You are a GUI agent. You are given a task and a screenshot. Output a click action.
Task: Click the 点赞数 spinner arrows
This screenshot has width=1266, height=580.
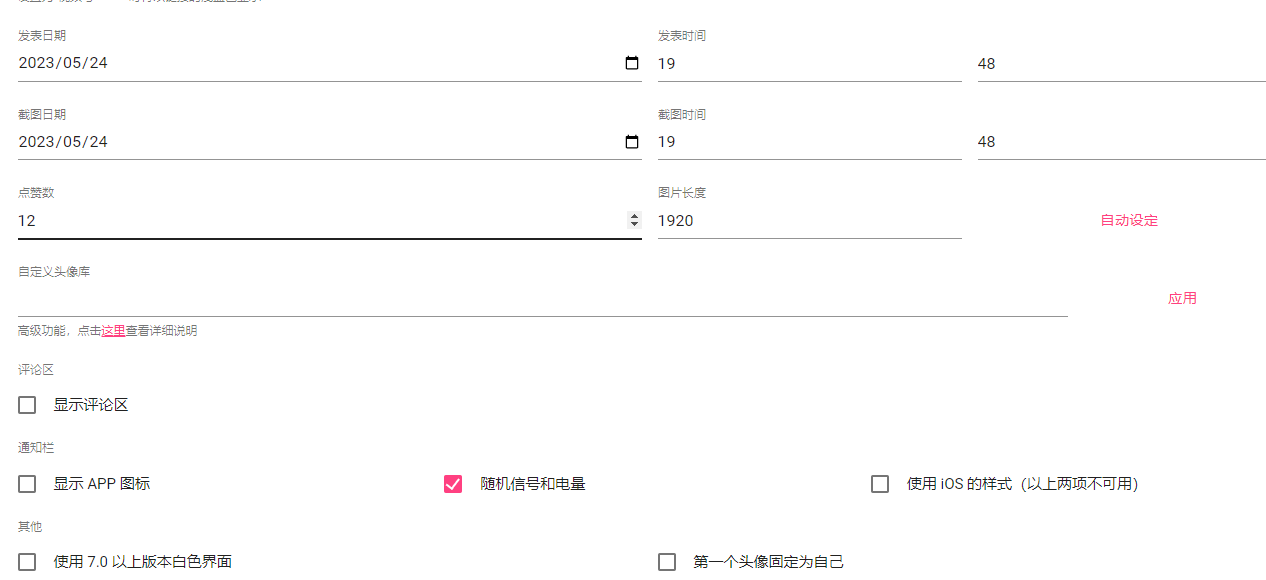[x=634, y=220]
